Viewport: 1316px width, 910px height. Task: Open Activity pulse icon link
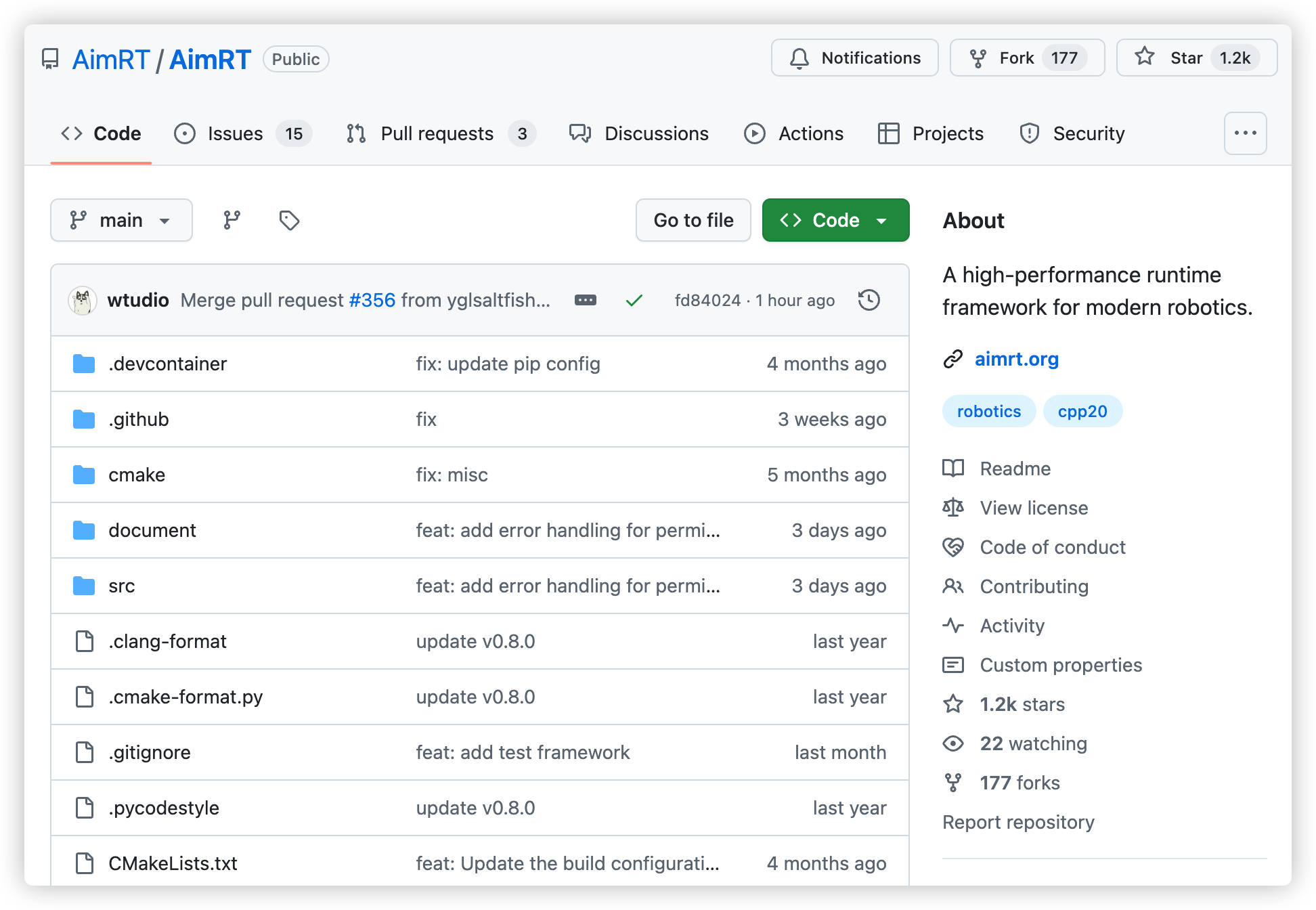(x=953, y=626)
